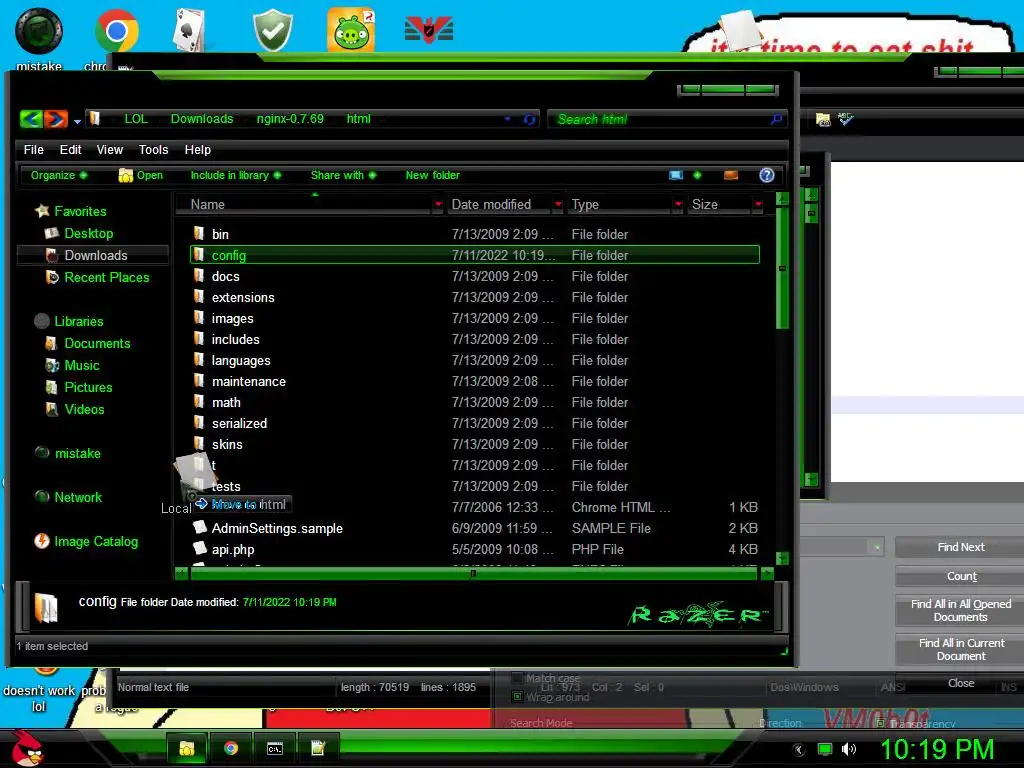
Task: Click the api.php file icon
Action: click(199, 549)
